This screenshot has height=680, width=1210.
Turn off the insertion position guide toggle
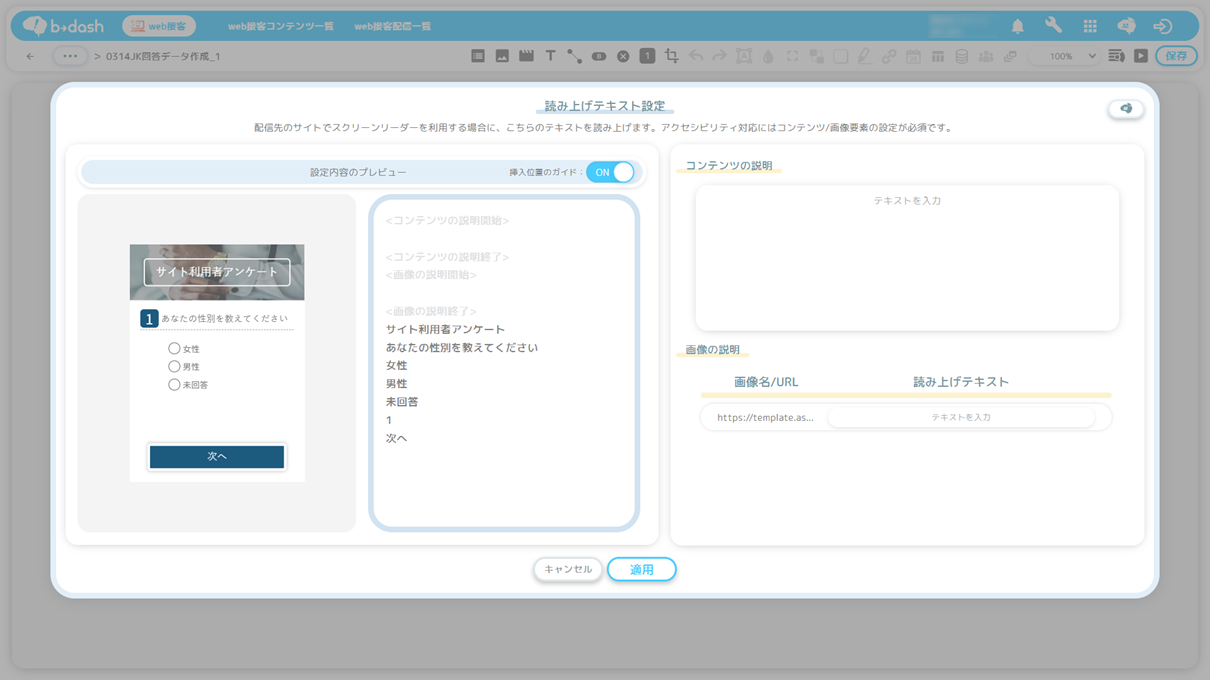(610, 172)
